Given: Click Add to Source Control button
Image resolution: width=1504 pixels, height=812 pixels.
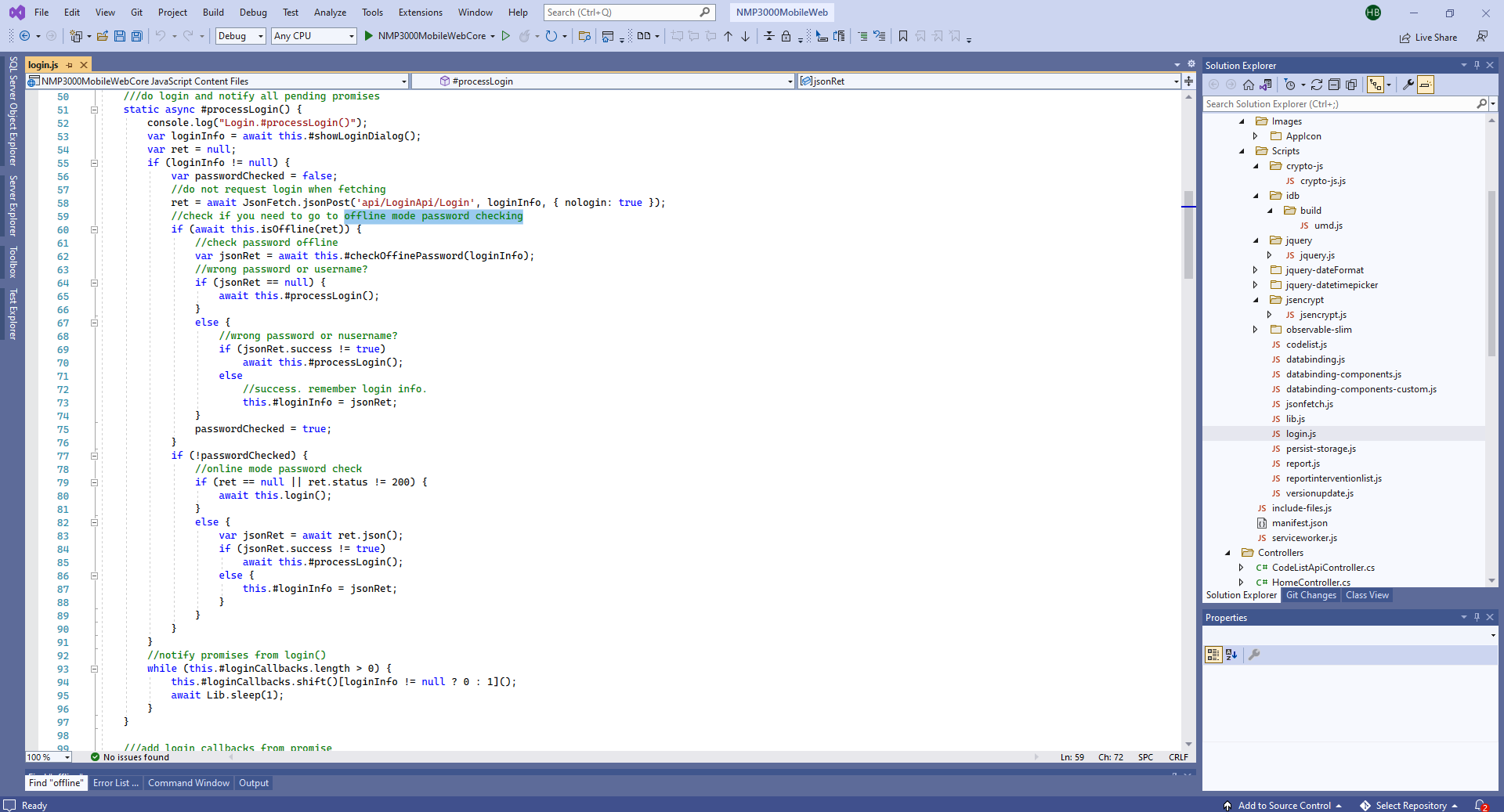Looking at the screenshot, I should pyautogui.click(x=1283, y=806).
